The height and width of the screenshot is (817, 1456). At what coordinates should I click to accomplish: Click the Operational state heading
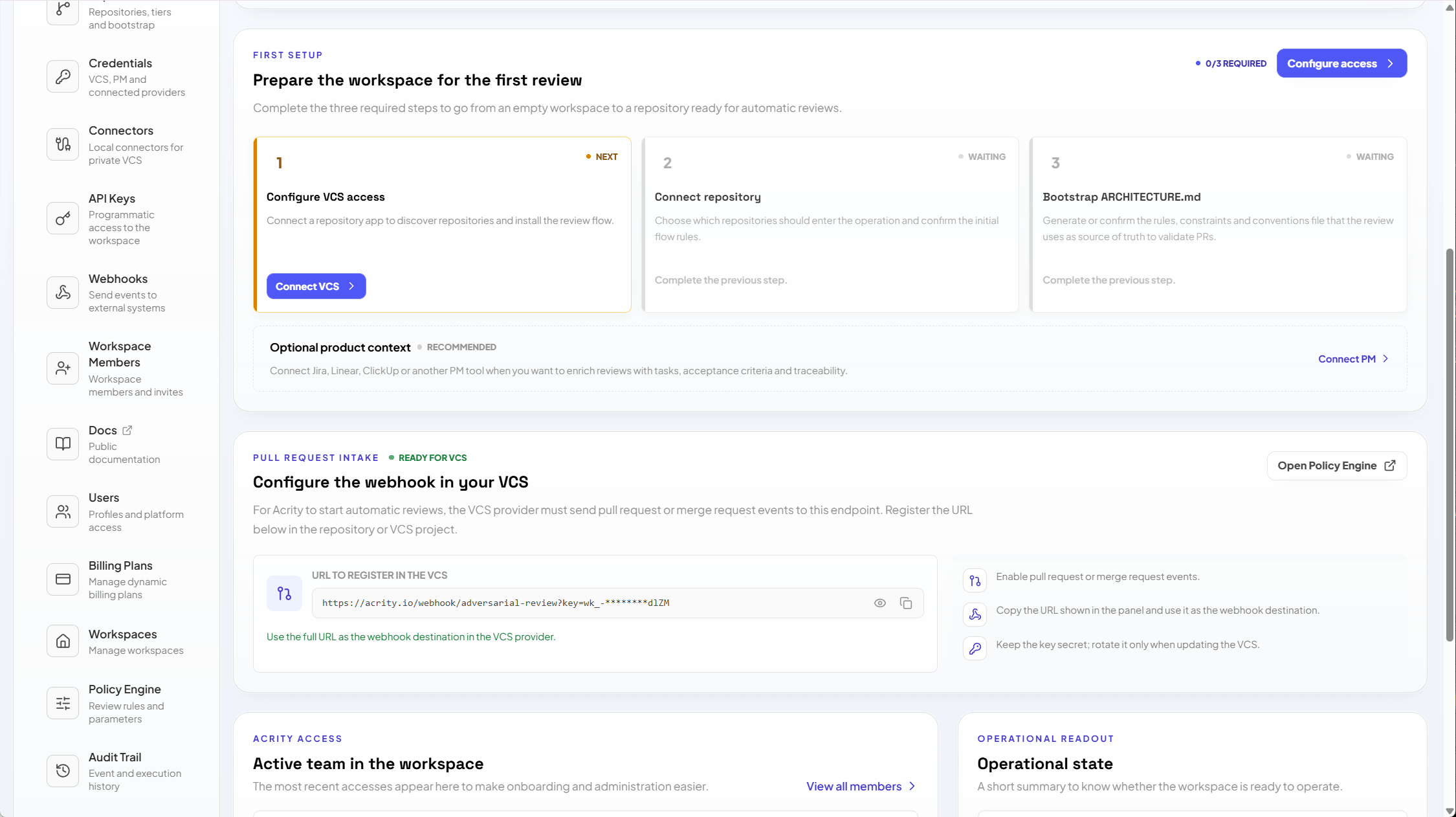click(1045, 763)
